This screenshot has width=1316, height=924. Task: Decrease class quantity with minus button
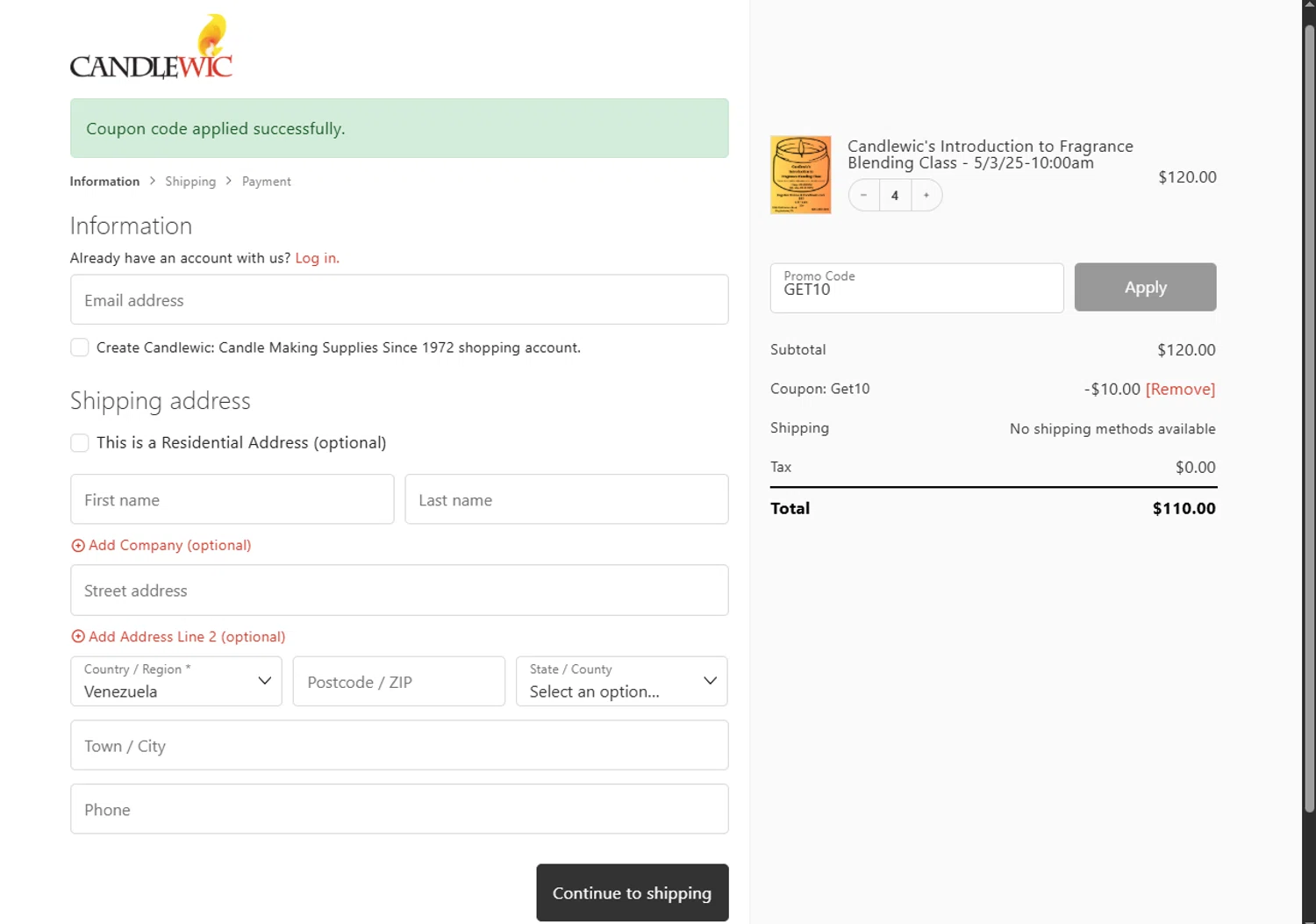click(864, 195)
